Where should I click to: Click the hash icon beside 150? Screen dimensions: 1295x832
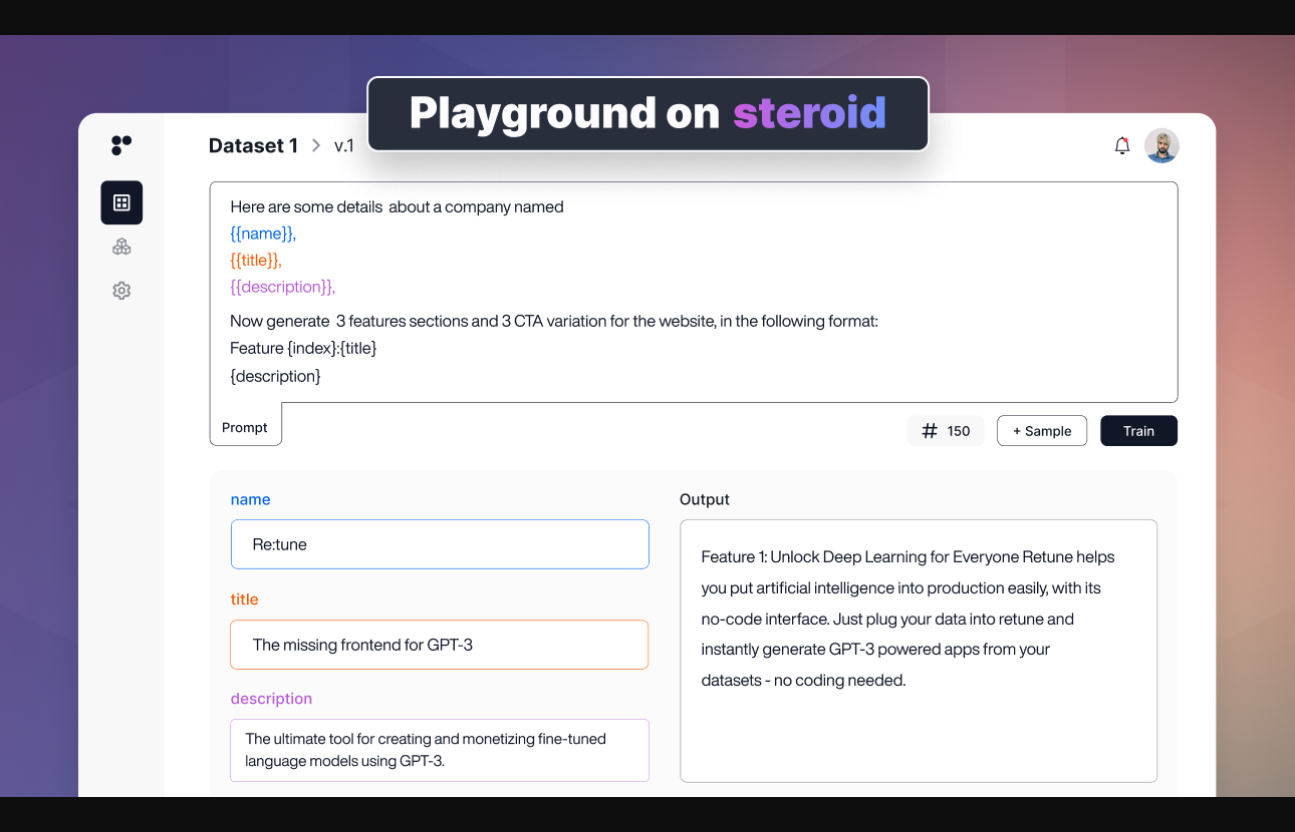929,431
